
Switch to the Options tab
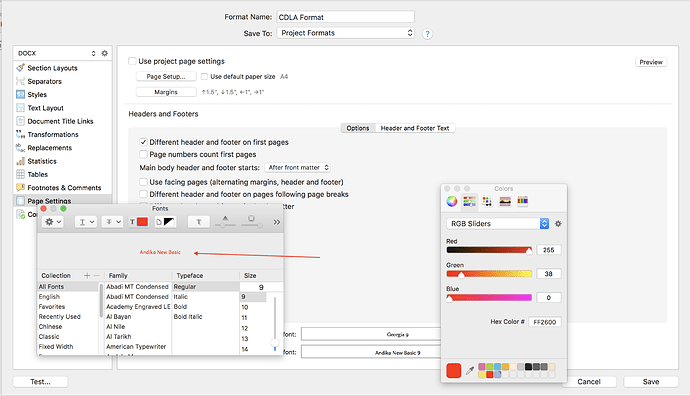tap(358, 128)
